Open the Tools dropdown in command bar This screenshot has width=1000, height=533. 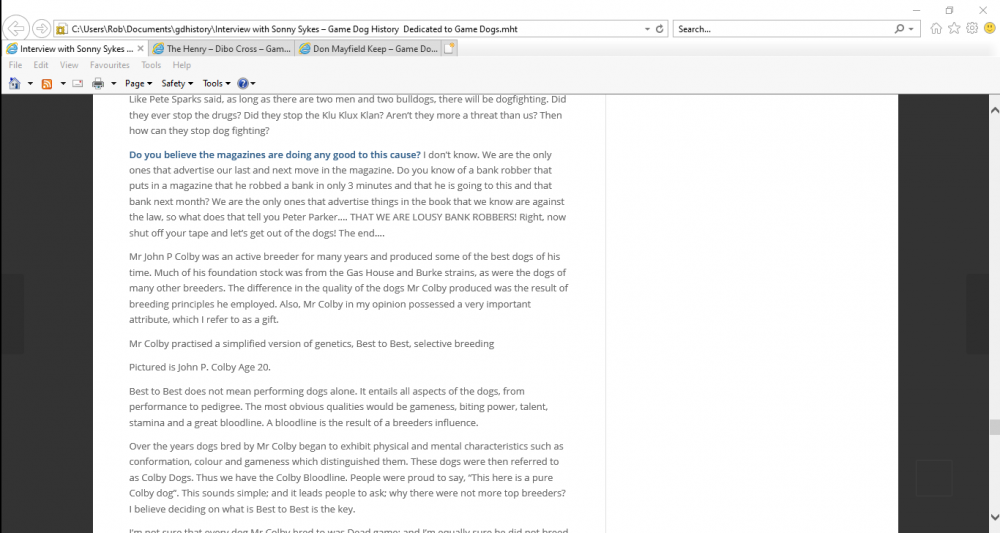pos(216,84)
